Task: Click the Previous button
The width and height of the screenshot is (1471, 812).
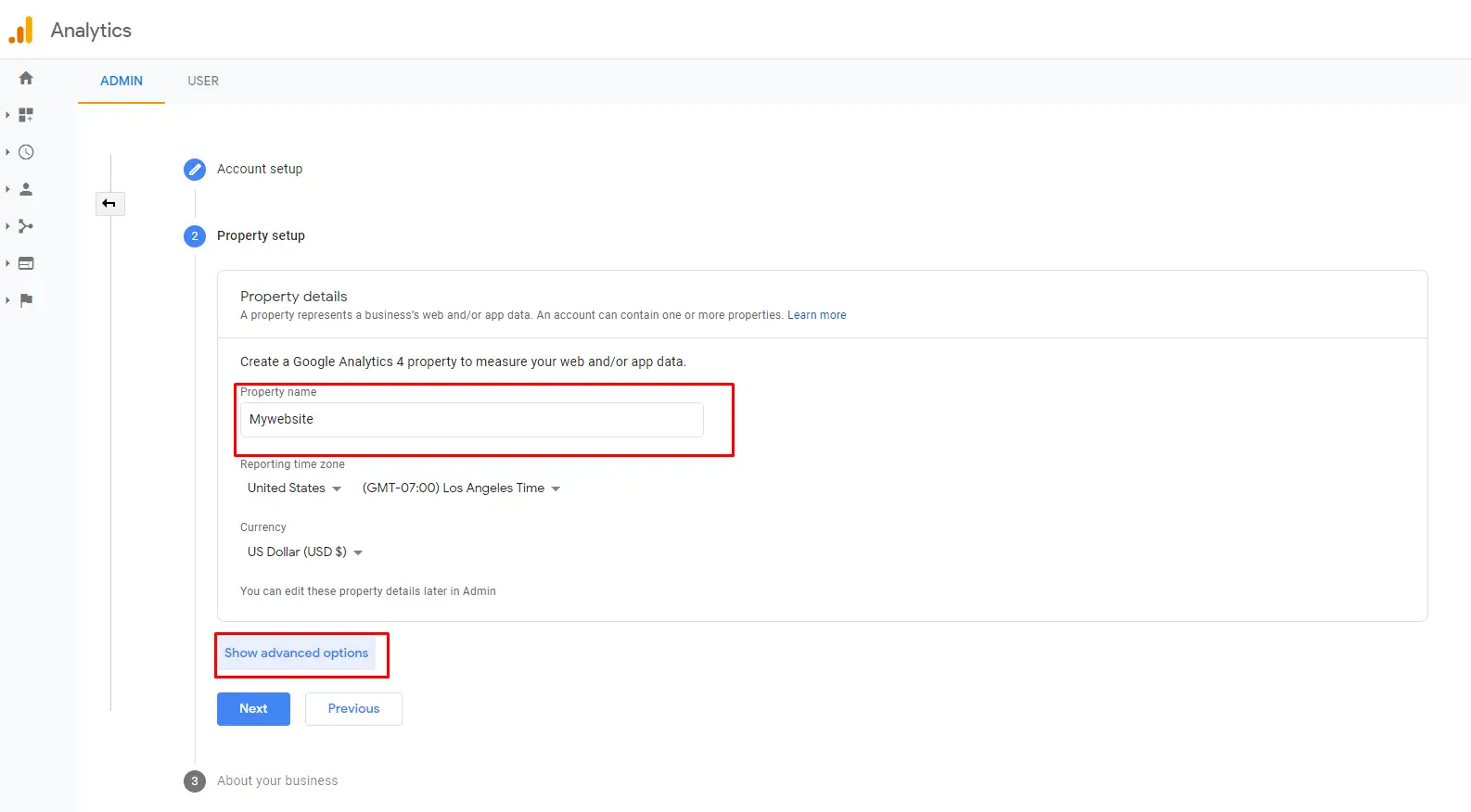Action: coord(353,709)
